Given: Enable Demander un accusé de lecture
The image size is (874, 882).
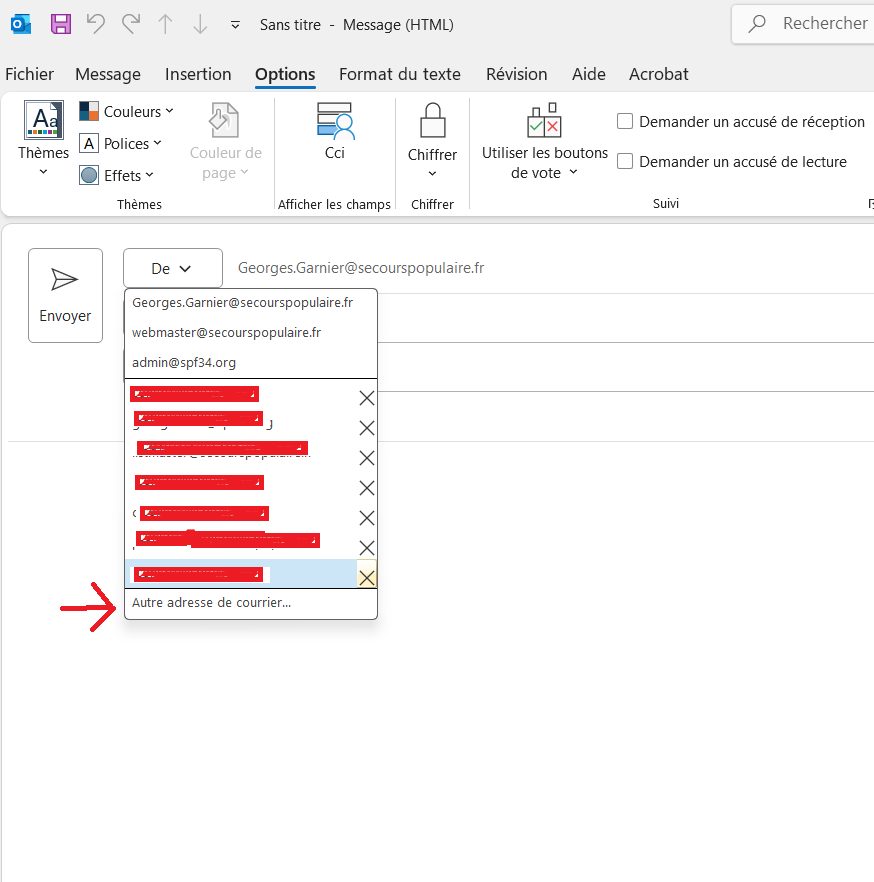Looking at the screenshot, I should 626,162.
